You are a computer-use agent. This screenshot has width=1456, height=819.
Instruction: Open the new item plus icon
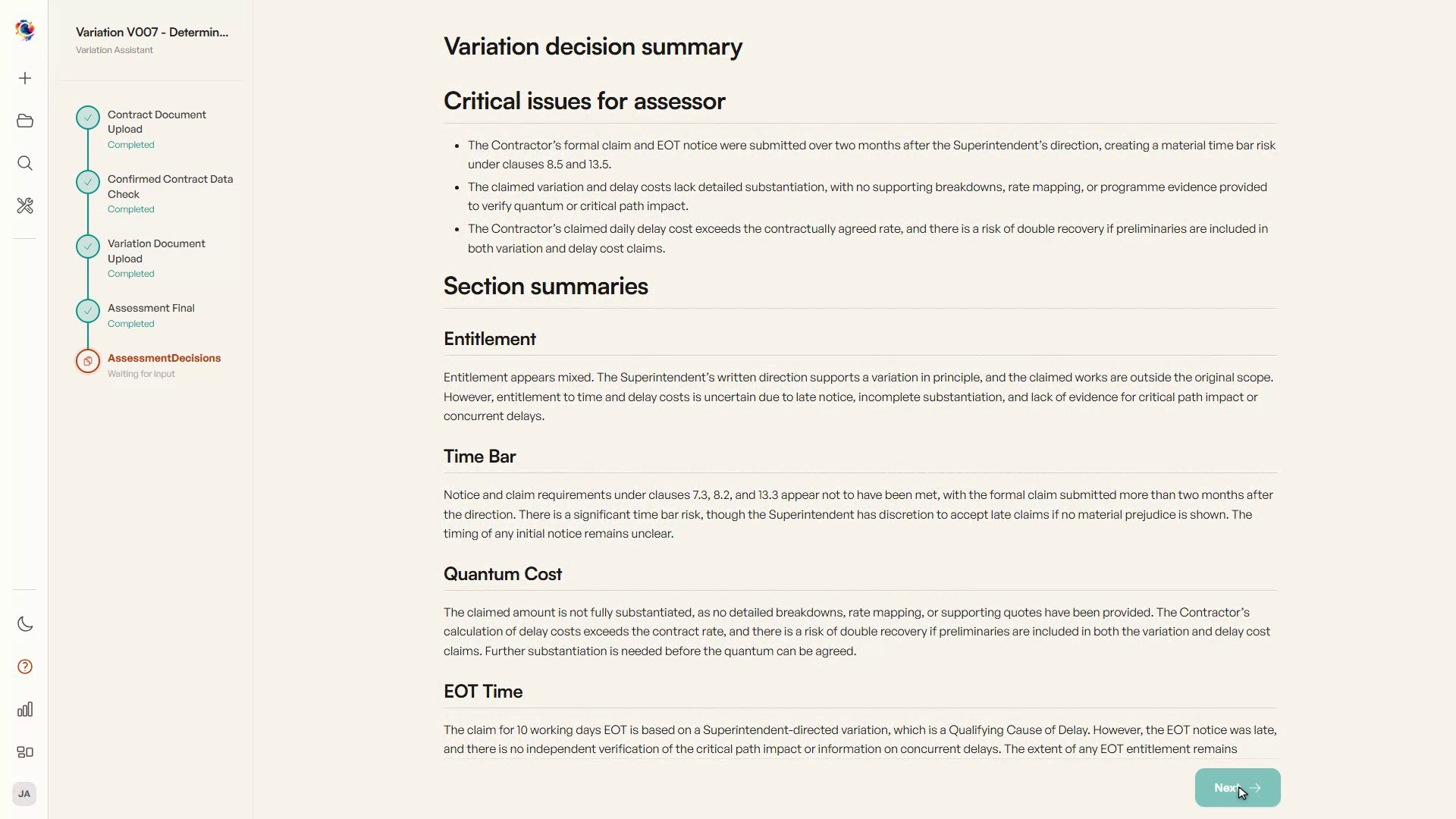pos(25,79)
